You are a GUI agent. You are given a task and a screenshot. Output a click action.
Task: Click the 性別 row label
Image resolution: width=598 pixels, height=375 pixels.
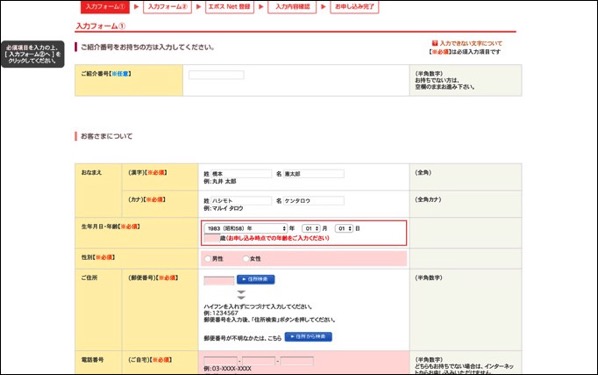[x=98, y=258]
